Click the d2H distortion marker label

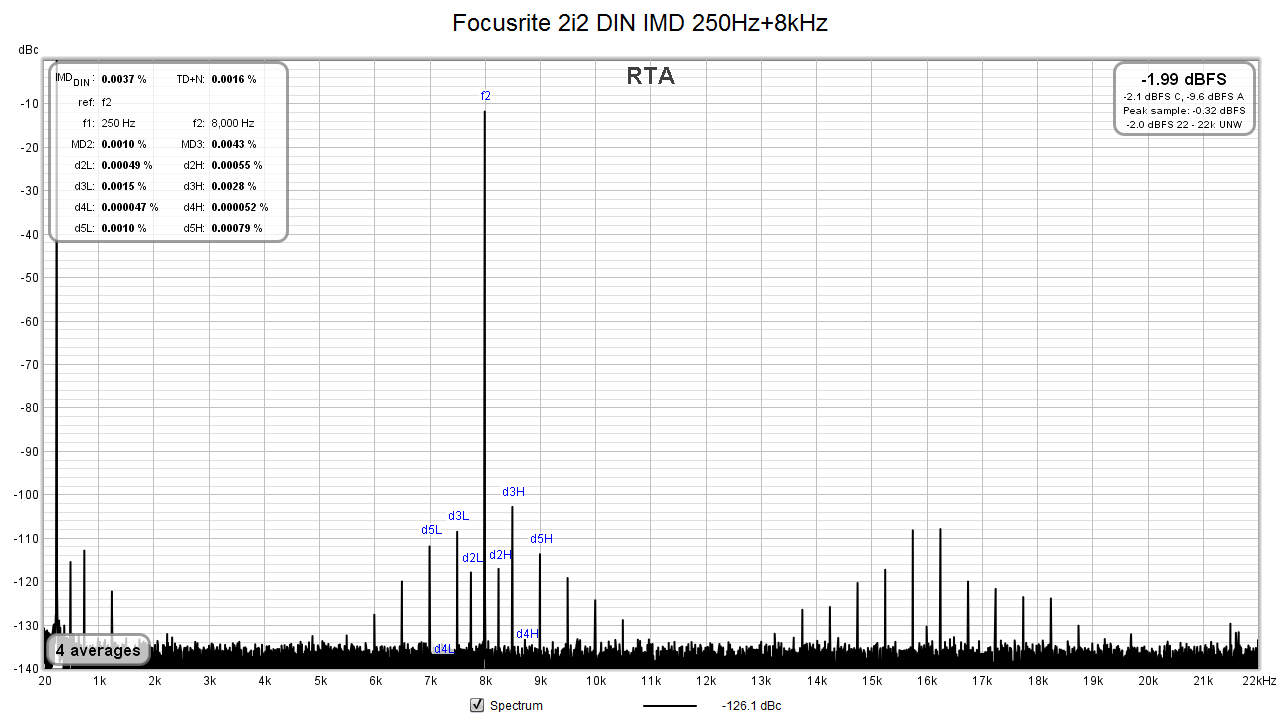pyautogui.click(x=501, y=555)
